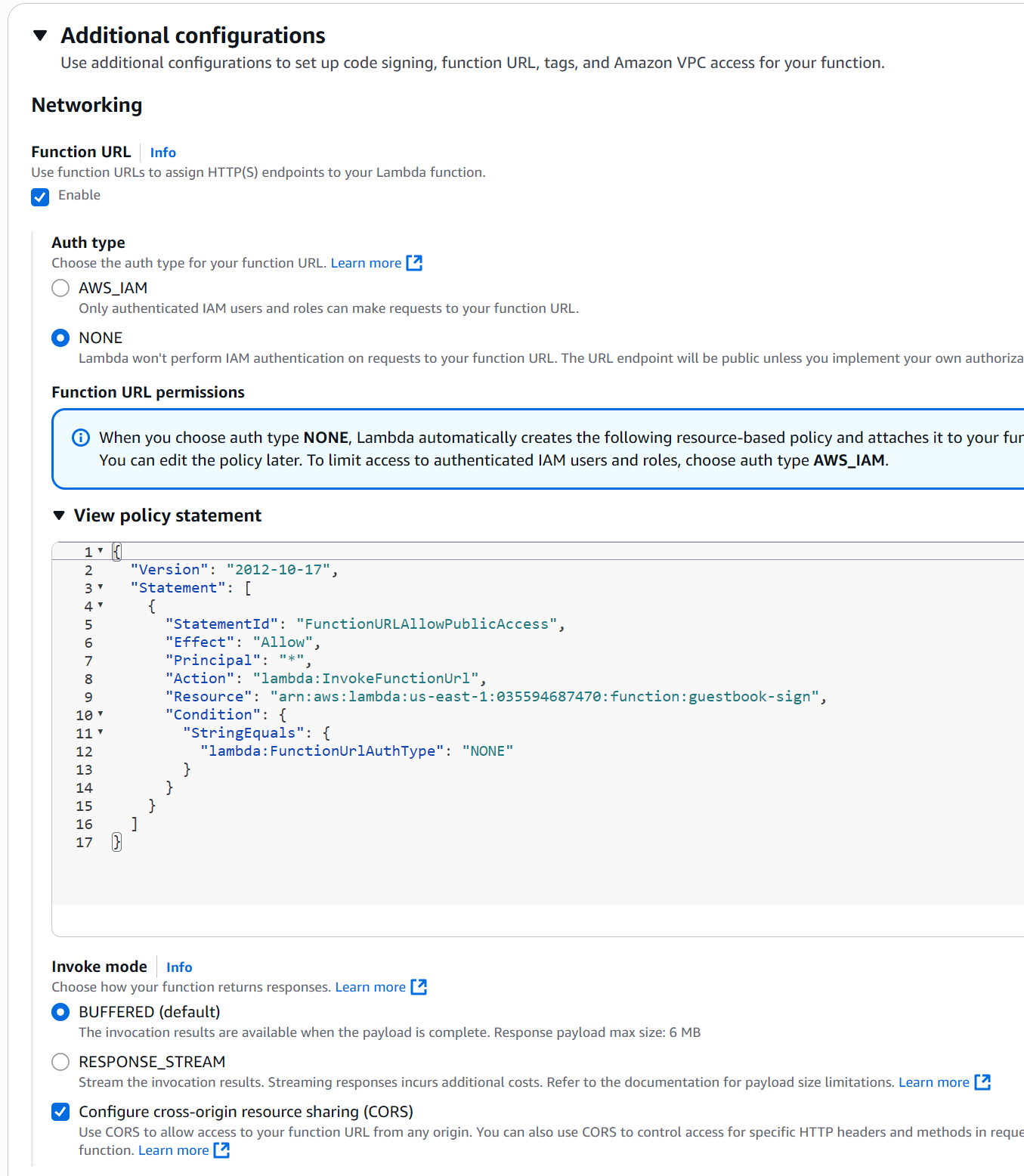The height and width of the screenshot is (1176, 1024).
Task: Click the info icon in the permissions alert
Action: [x=81, y=438]
